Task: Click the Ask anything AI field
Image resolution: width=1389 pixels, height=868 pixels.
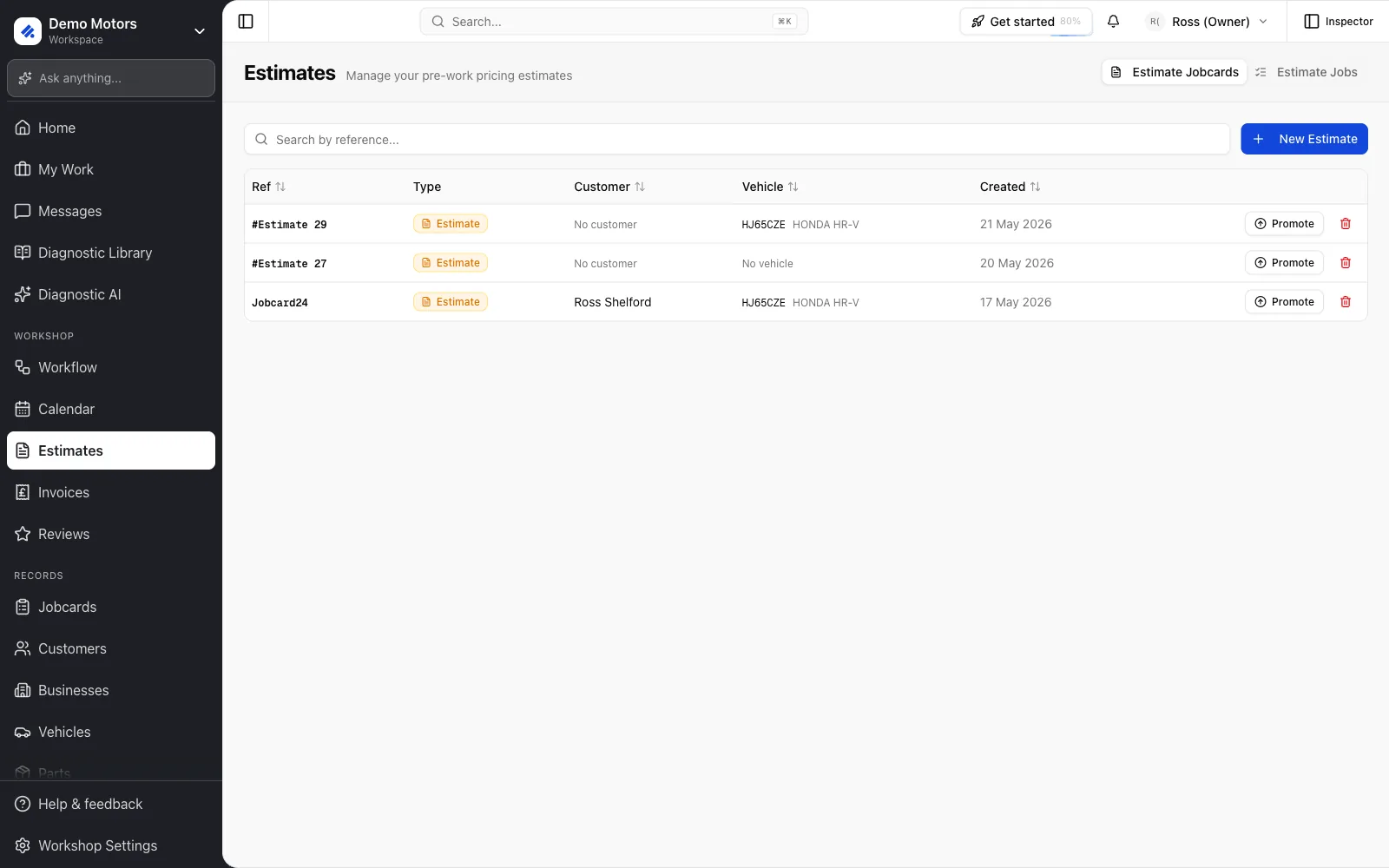Action: 111,78
